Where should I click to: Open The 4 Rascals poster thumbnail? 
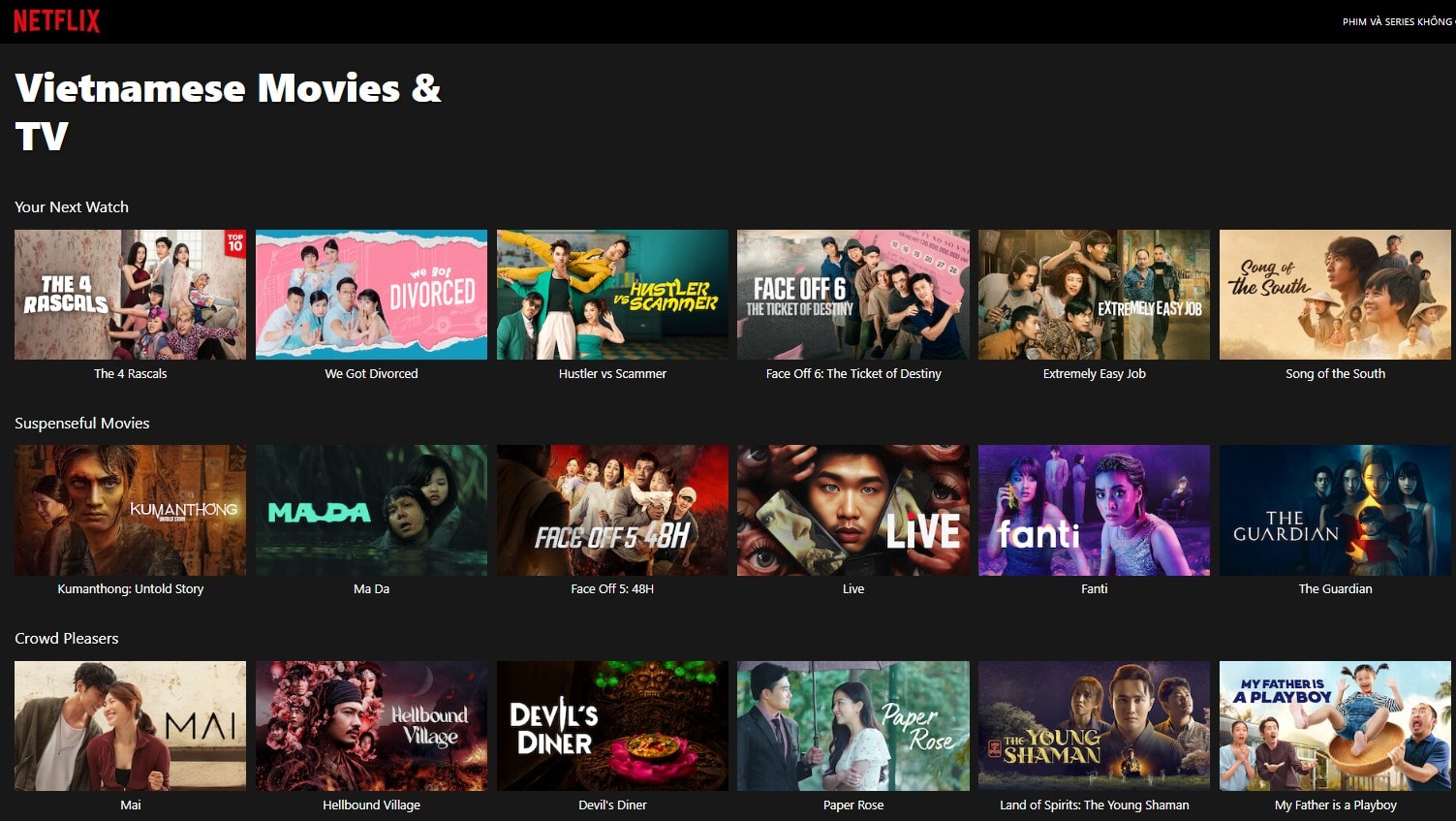[130, 295]
